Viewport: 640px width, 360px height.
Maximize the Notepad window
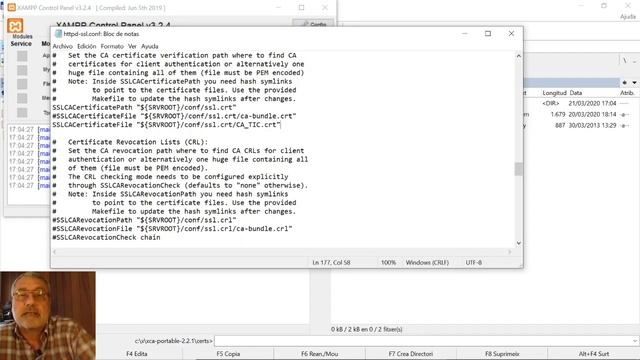(488, 33)
